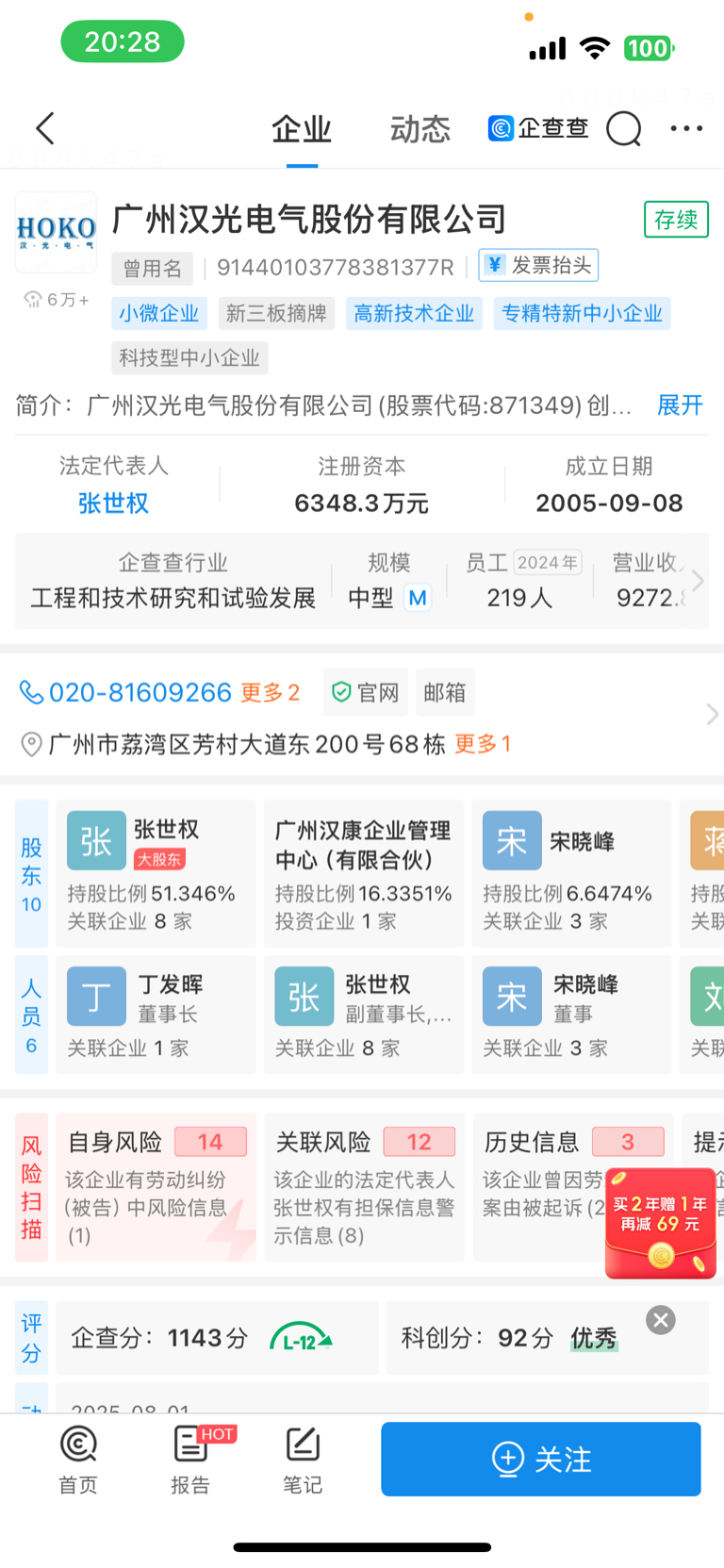Tap the 新三板摘牌 tag

point(276,313)
